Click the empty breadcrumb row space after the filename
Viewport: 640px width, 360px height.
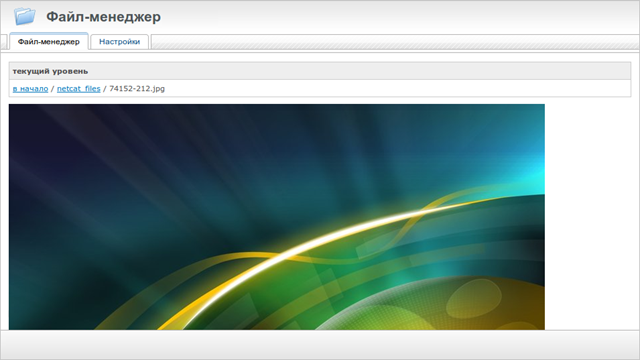tap(398, 89)
